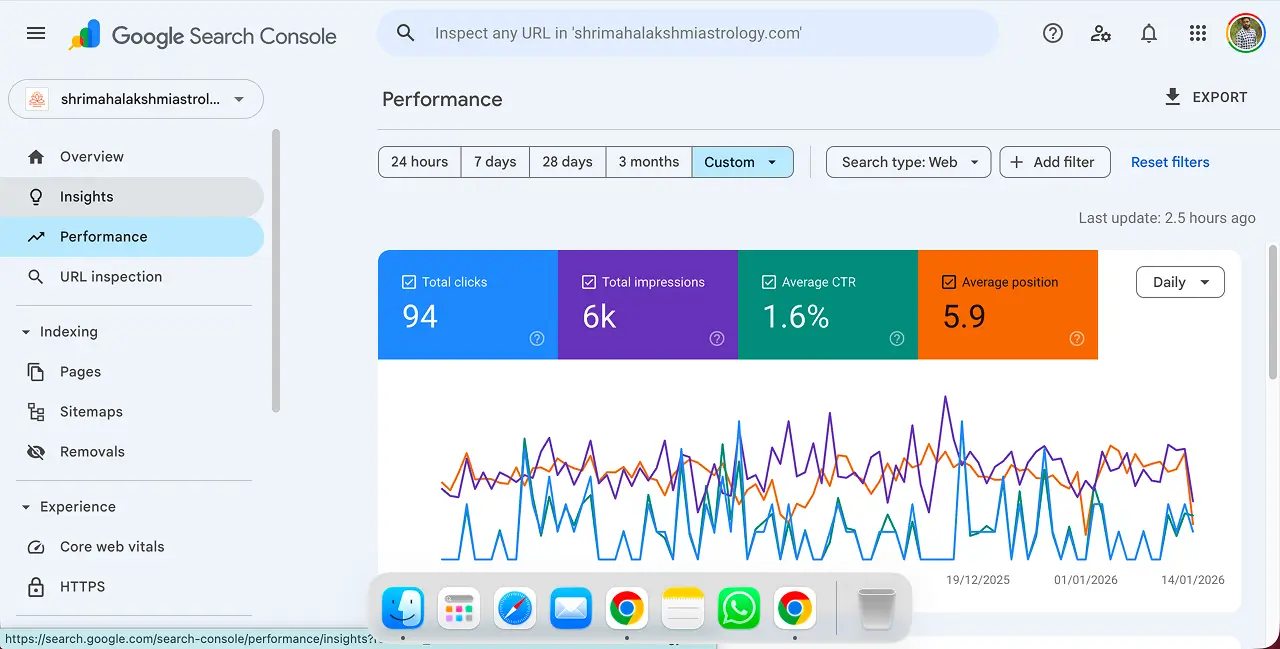Select URL inspection in the sidebar
This screenshot has width=1280, height=649.
[x=109, y=276]
